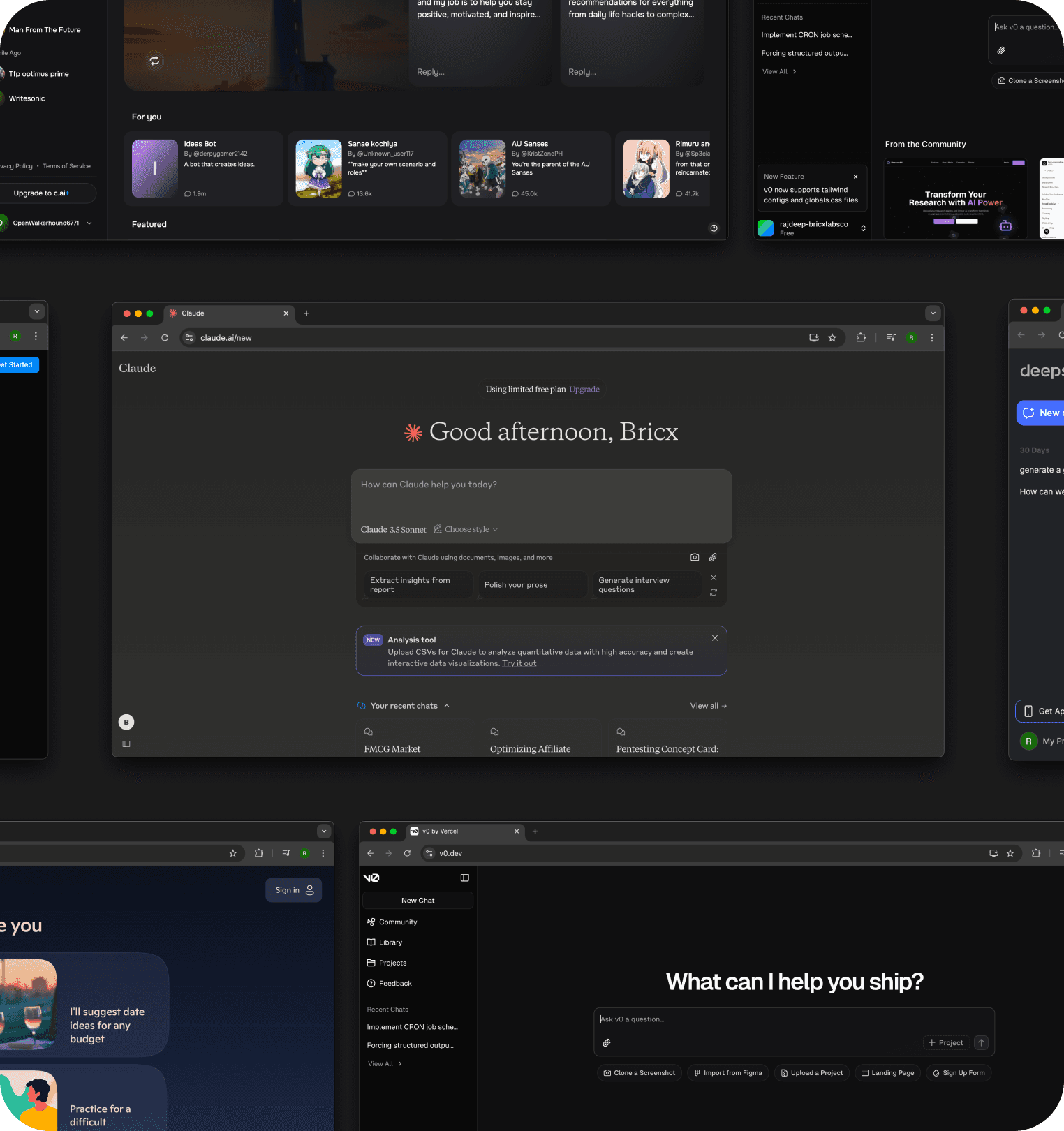This screenshot has height=1131, width=1064.
Task: Open Sanae kochiya character card
Action: coord(367,169)
